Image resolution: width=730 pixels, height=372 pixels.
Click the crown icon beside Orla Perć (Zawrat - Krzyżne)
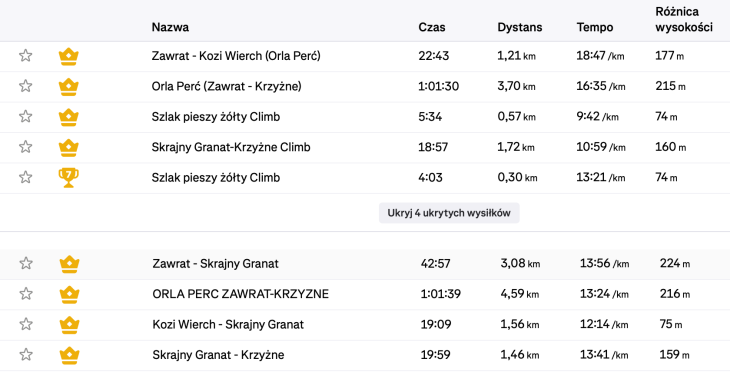pyautogui.click(x=68, y=87)
